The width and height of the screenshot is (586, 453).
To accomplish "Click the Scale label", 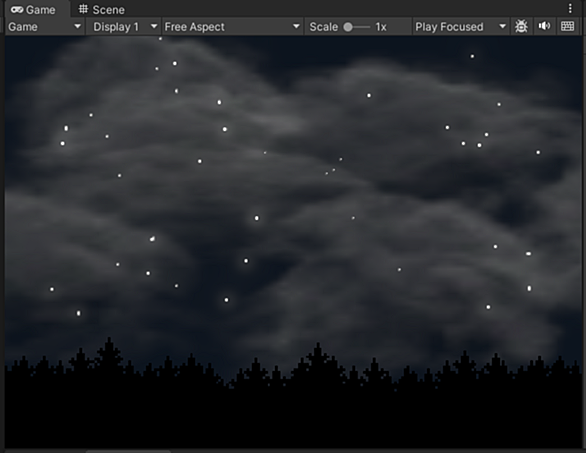I will pos(324,27).
